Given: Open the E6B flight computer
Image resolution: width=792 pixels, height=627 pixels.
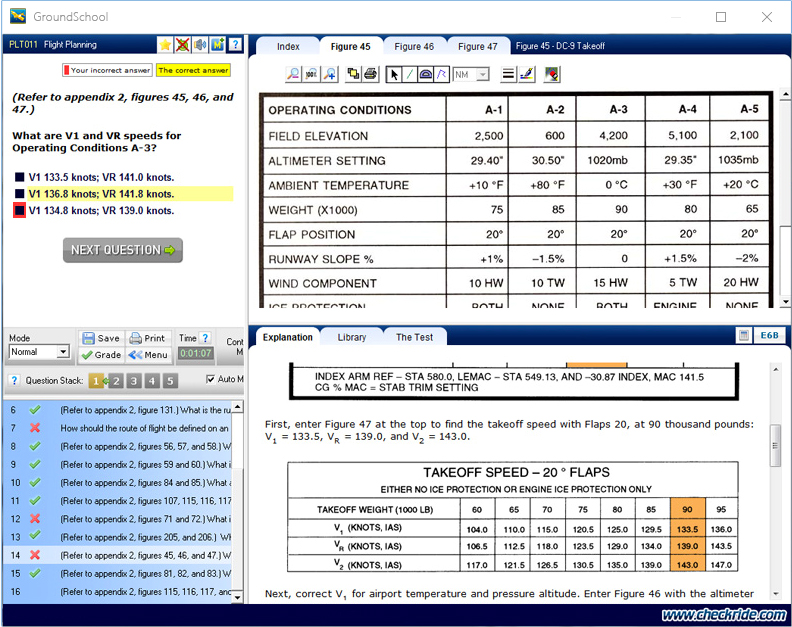Looking at the screenshot, I should coord(769,335).
